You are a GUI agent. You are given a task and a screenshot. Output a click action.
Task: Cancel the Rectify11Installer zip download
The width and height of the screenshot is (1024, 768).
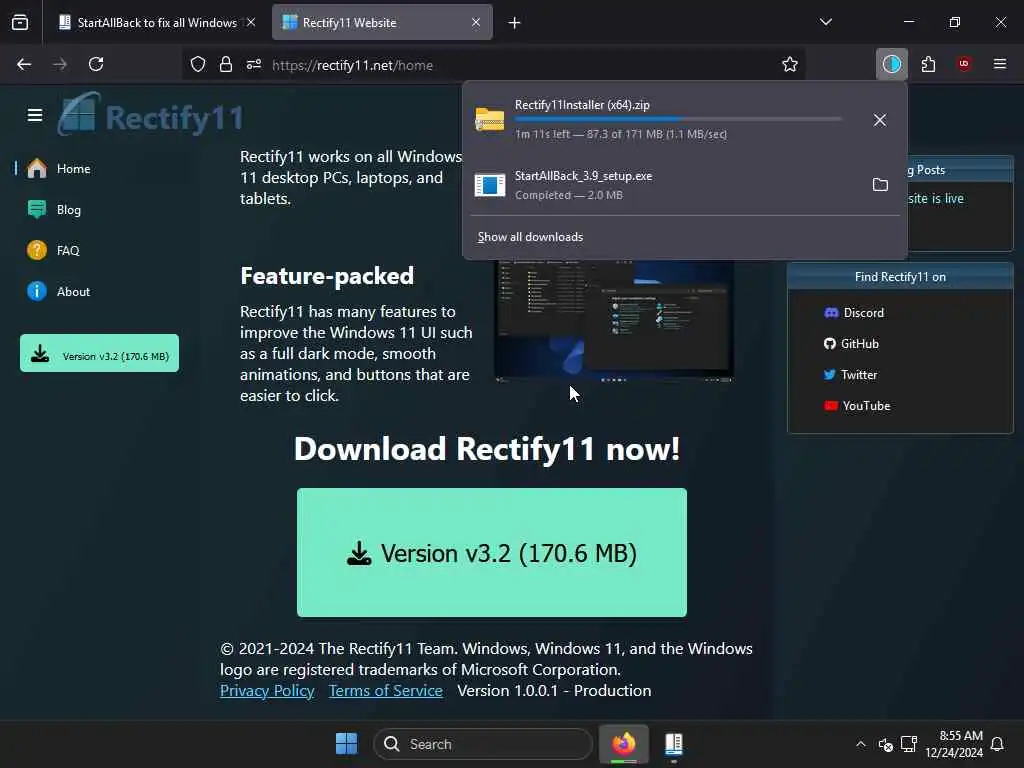pyautogui.click(x=880, y=120)
